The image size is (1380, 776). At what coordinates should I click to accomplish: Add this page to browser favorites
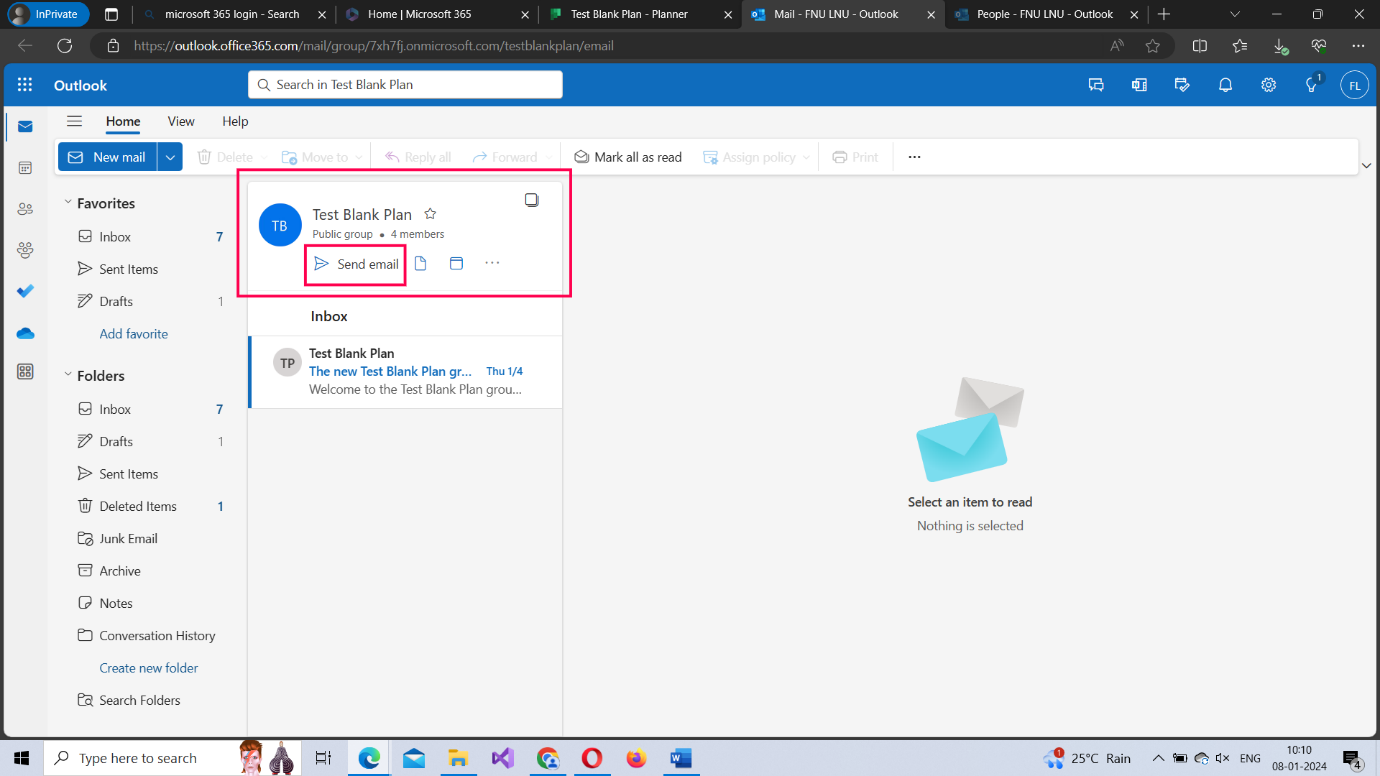[1153, 46]
